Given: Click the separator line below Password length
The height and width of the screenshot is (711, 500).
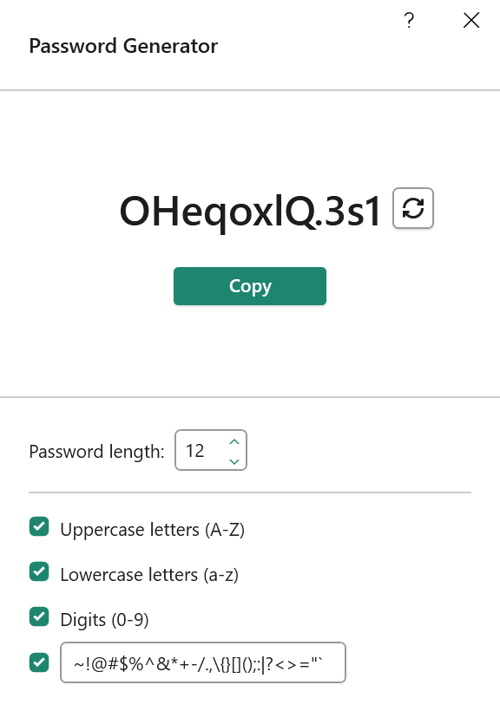Looking at the screenshot, I should click(x=250, y=492).
